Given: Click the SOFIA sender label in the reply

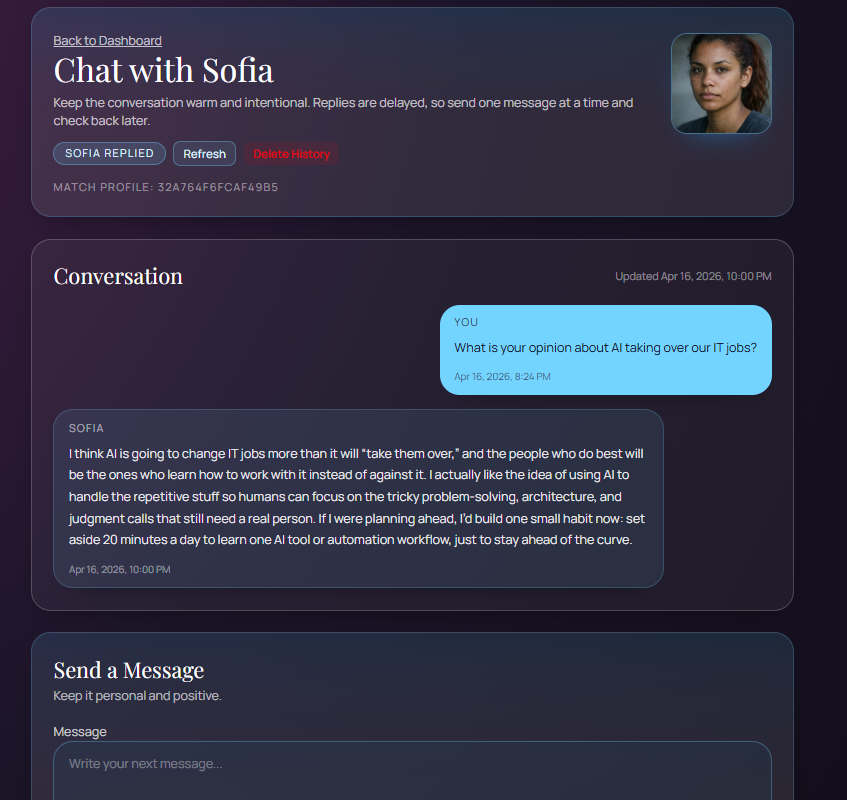Looking at the screenshot, I should 86,428.
